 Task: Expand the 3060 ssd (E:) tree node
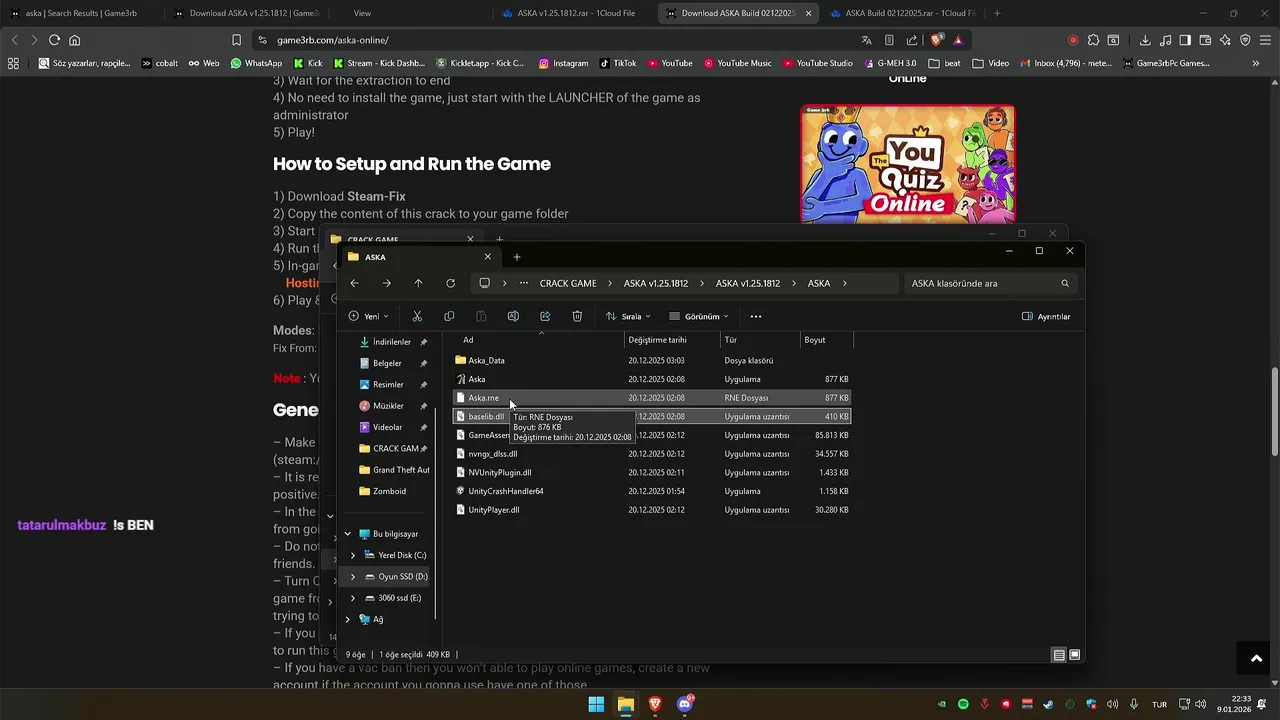click(352, 598)
